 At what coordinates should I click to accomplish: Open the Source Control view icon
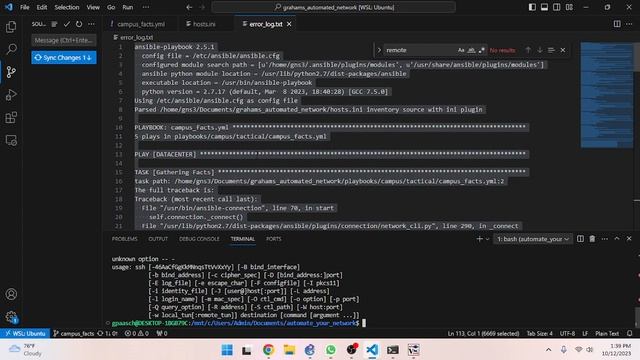[x=11, y=72]
